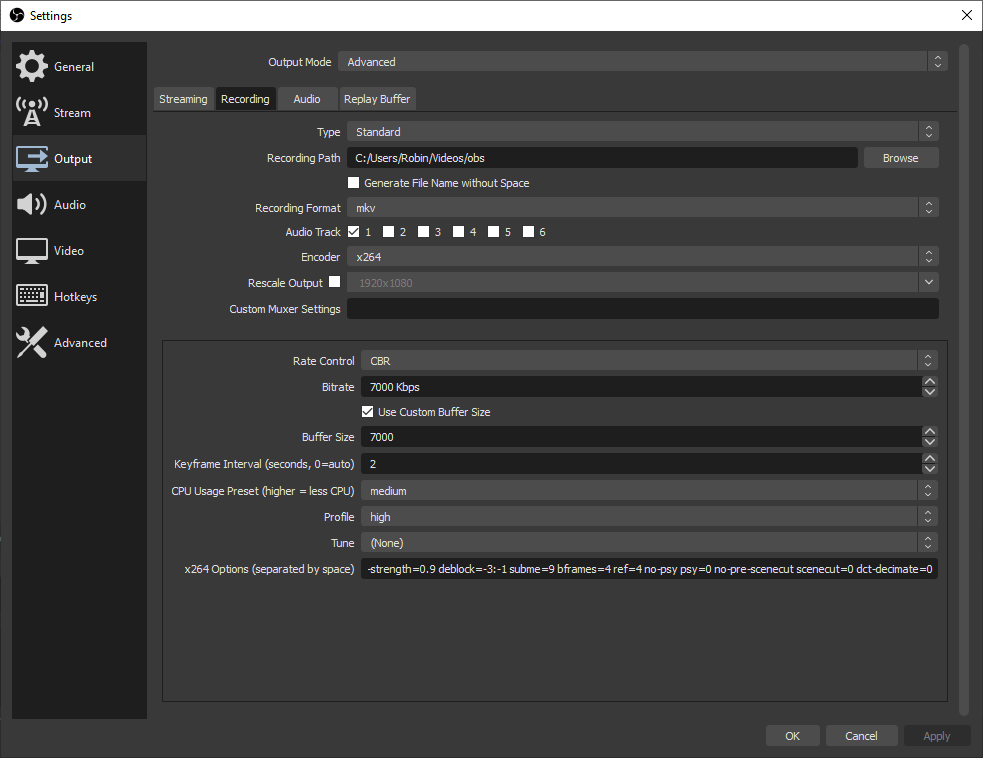The image size is (983, 758).
Task: Switch to the Streaming tab
Action: 183,99
